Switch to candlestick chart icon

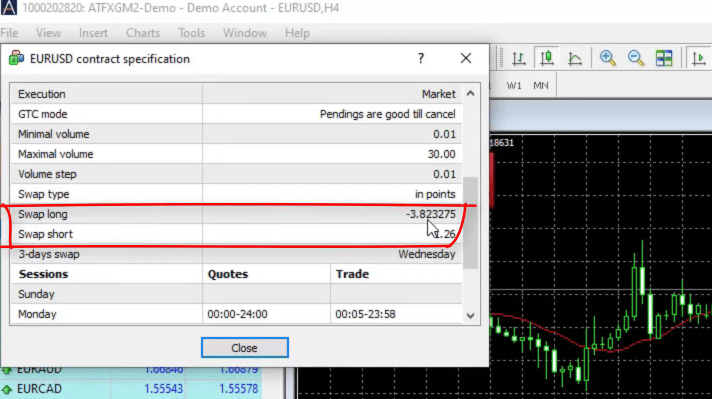[547, 58]
